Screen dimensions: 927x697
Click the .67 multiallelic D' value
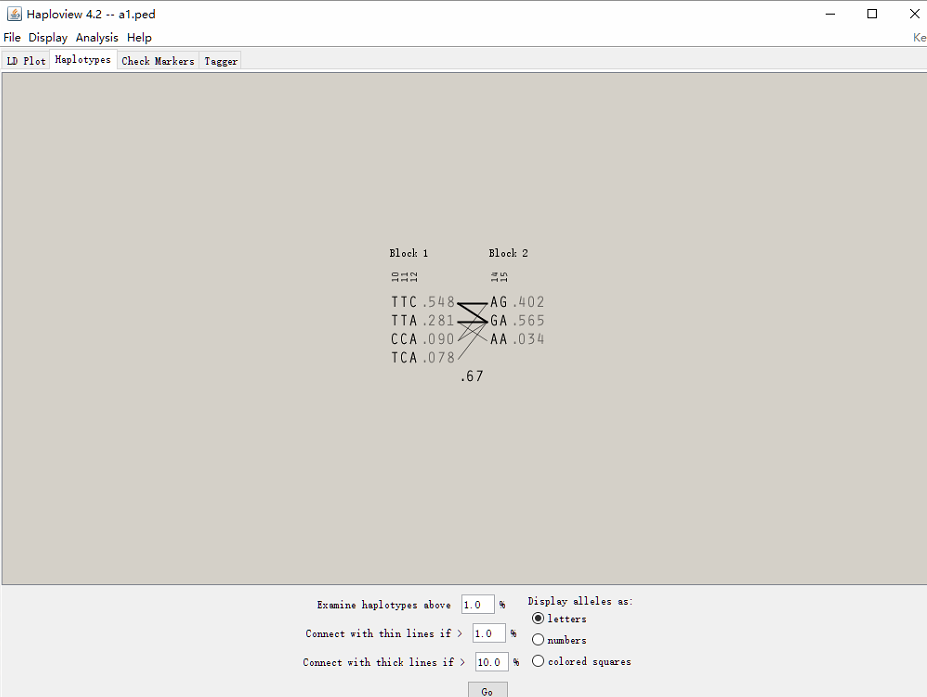pos(472,376)
